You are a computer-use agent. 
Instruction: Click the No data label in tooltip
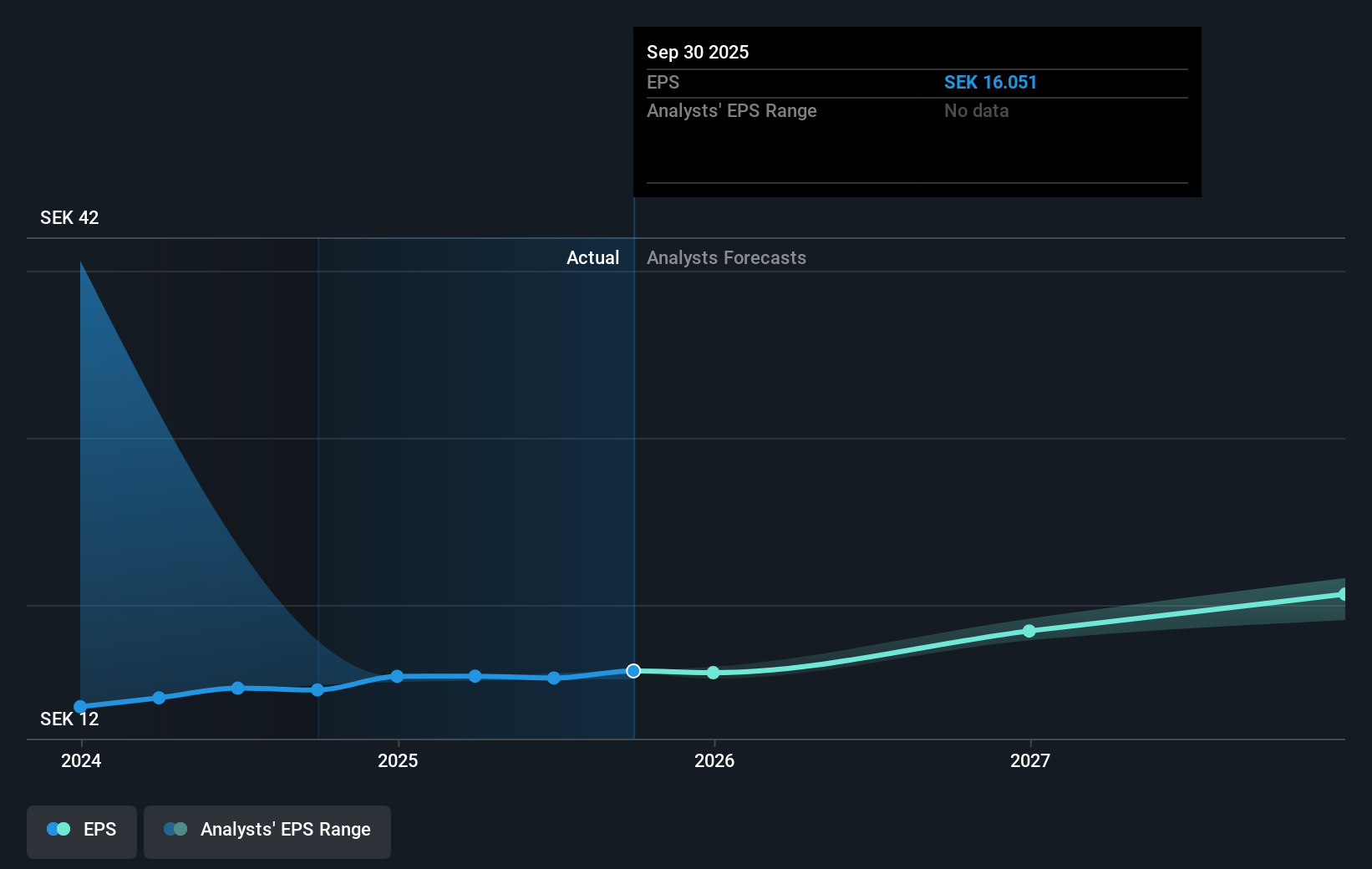point(976,110)
